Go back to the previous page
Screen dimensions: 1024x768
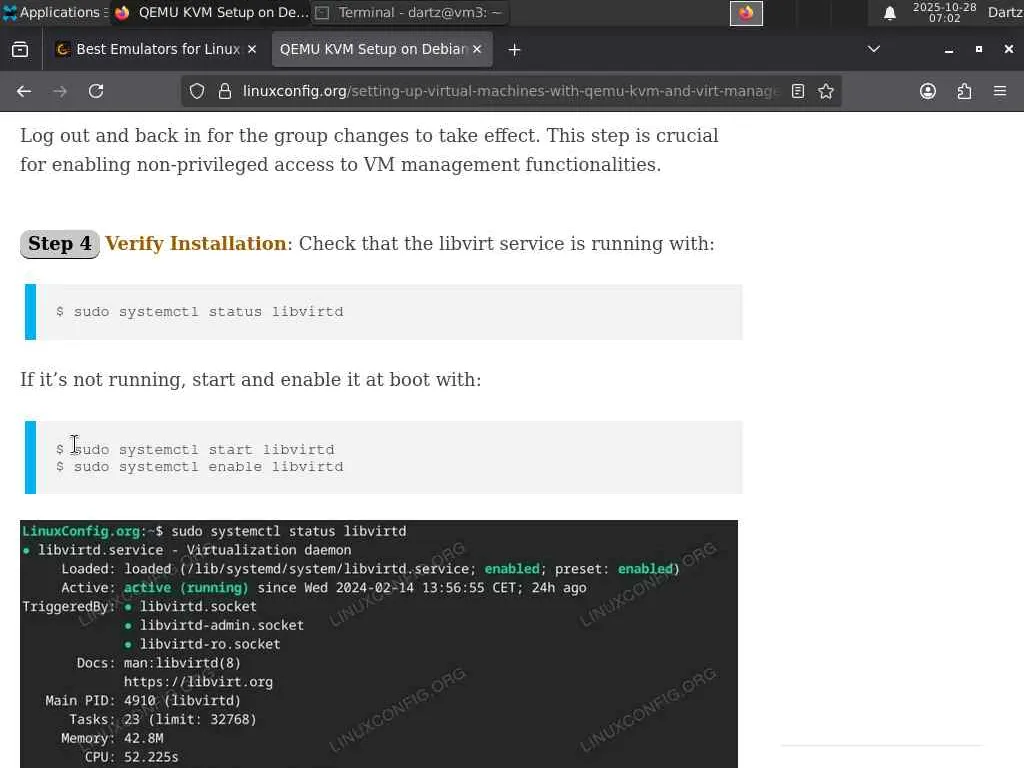point(24,91)
